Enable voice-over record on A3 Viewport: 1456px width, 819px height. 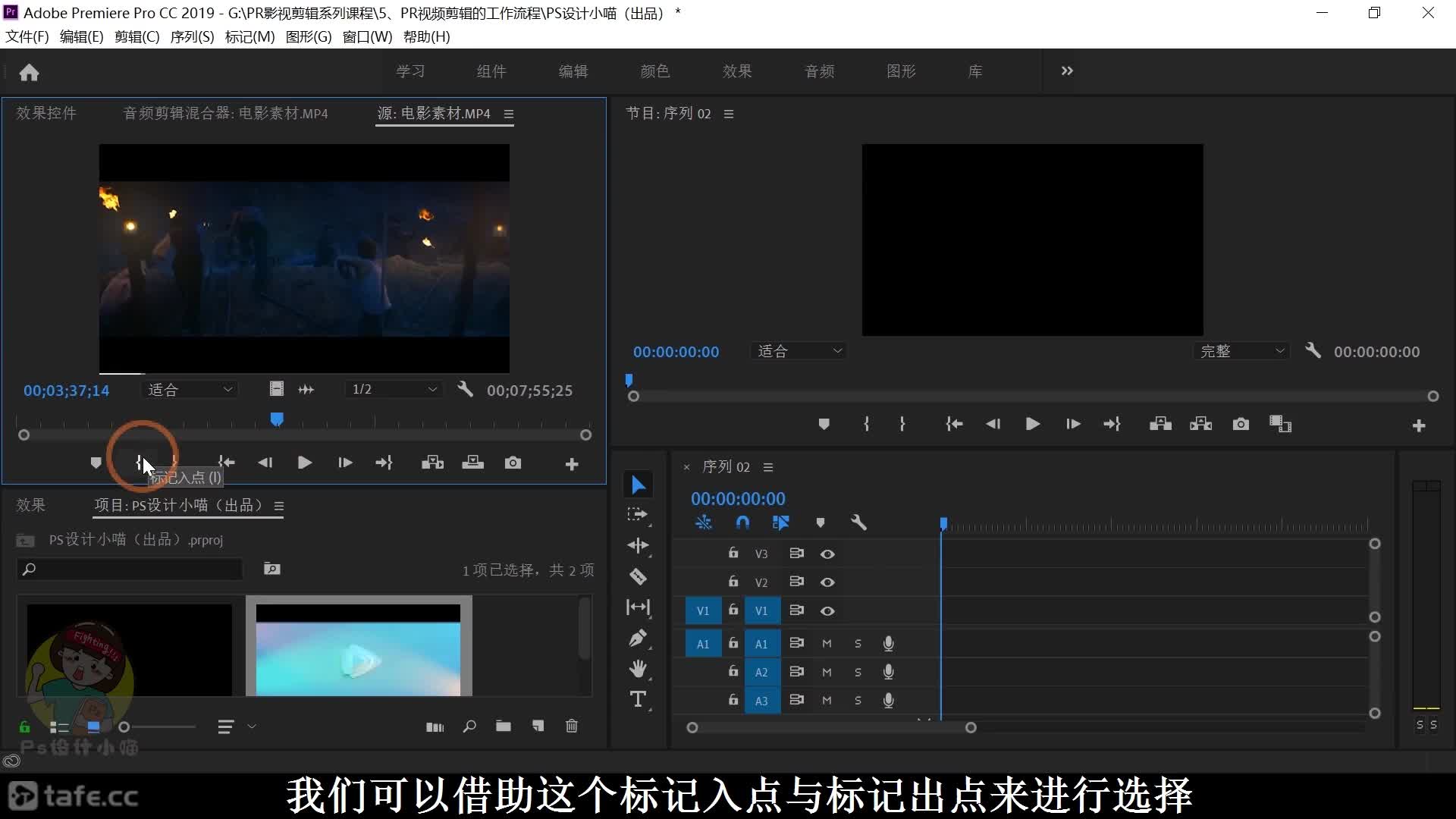[888, 701]
